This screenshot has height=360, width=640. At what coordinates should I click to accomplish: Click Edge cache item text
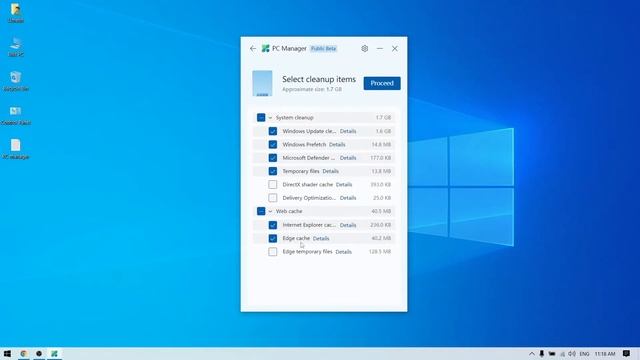coord(296,238)
